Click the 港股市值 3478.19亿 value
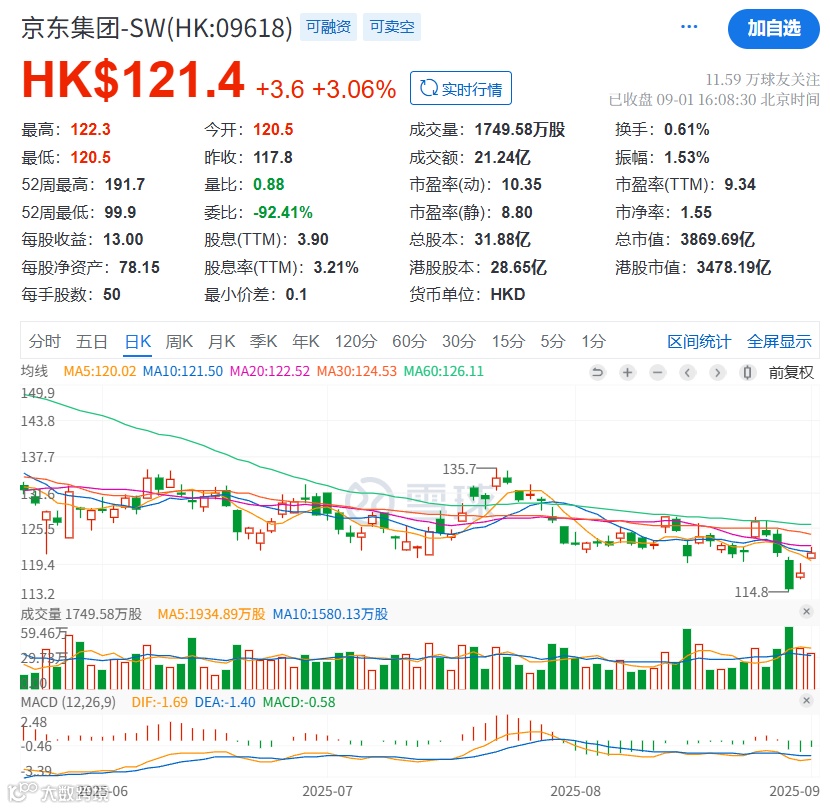Screen dimensions: 830x809 click(x=733, y=267)
